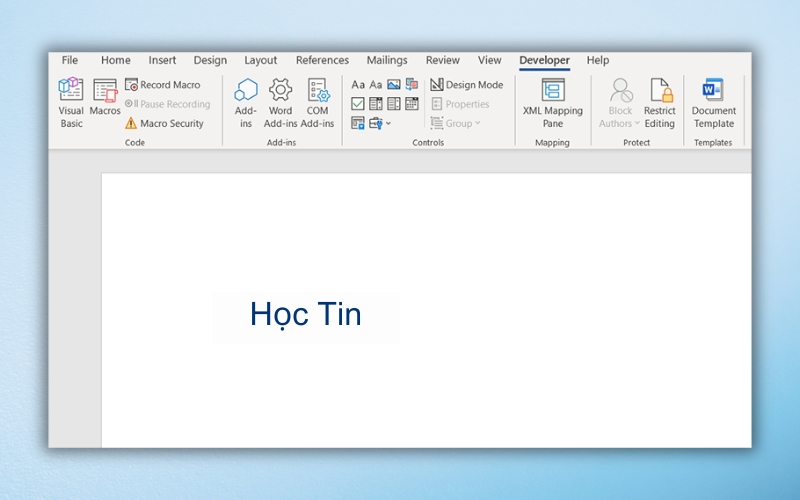The image size is (800, 500).
Task: Insert Repeating Section content control
Action: (358, 123)
